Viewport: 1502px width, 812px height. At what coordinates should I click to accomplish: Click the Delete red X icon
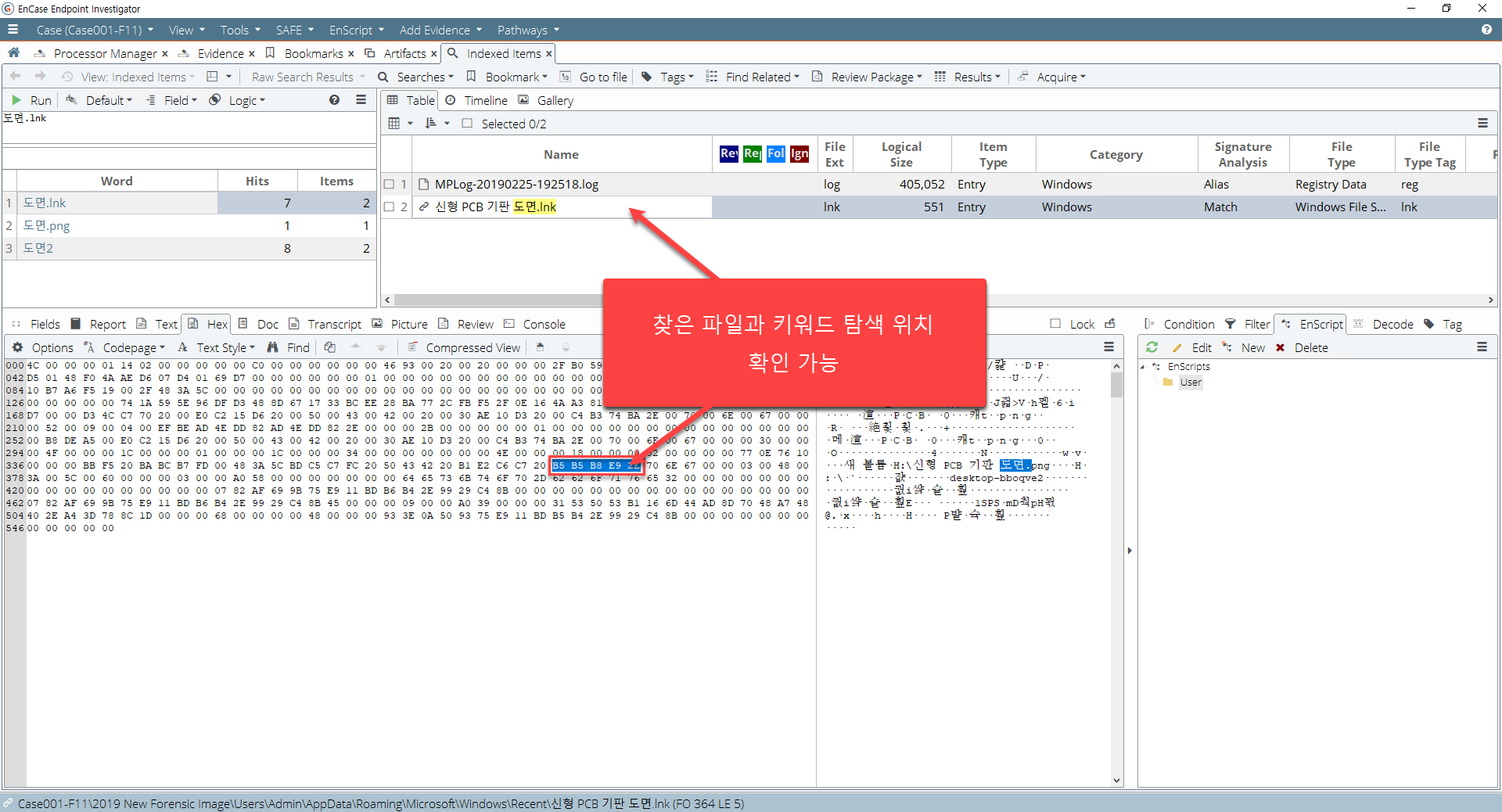(1281, 347)
